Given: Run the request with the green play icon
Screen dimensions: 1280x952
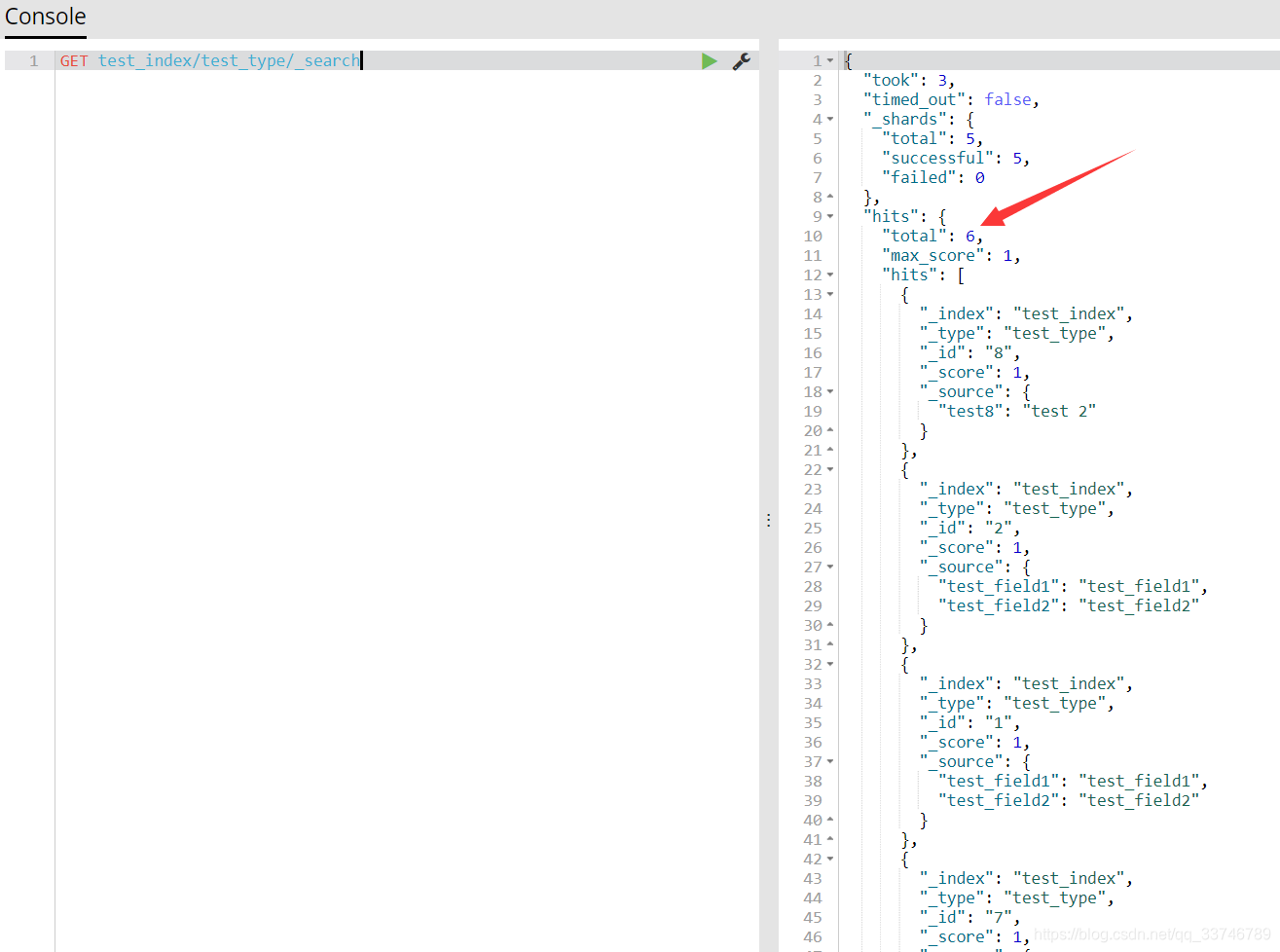Looking at the screenshot, I should (x=710, y=61).
